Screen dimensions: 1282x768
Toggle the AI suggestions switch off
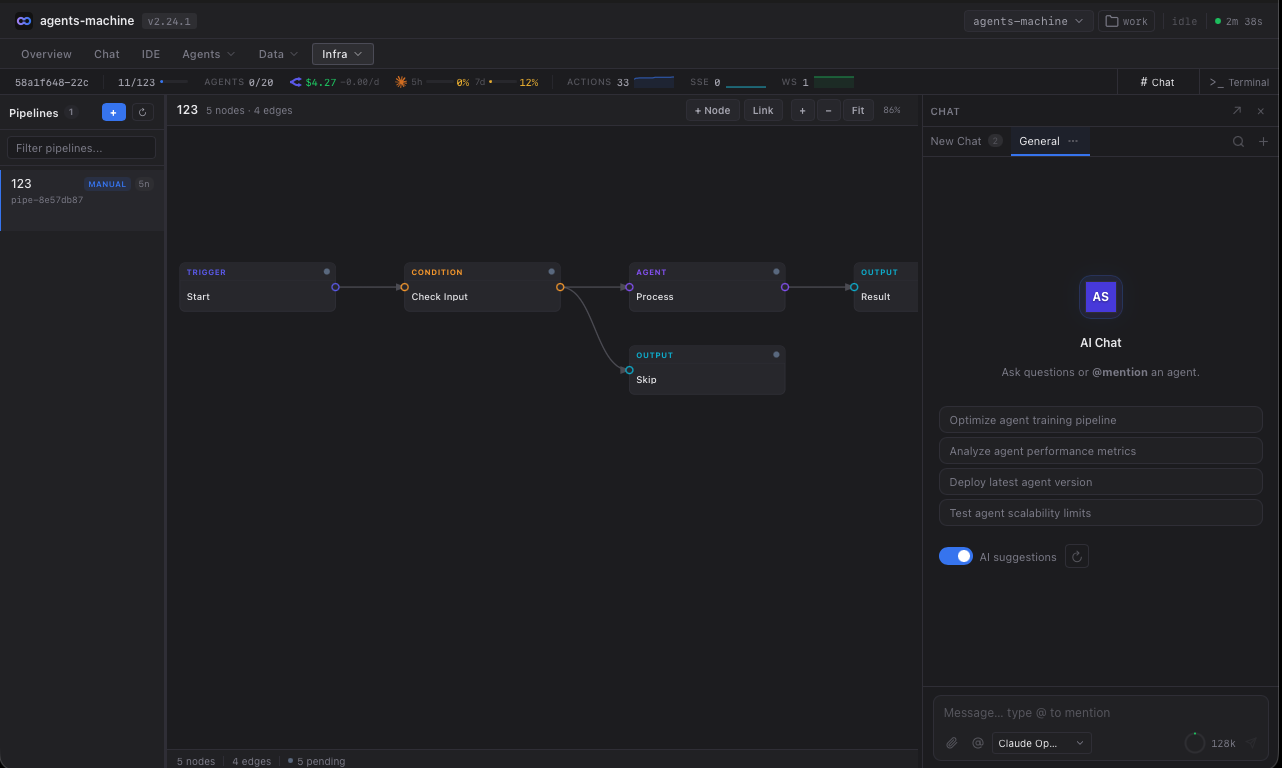955,557
